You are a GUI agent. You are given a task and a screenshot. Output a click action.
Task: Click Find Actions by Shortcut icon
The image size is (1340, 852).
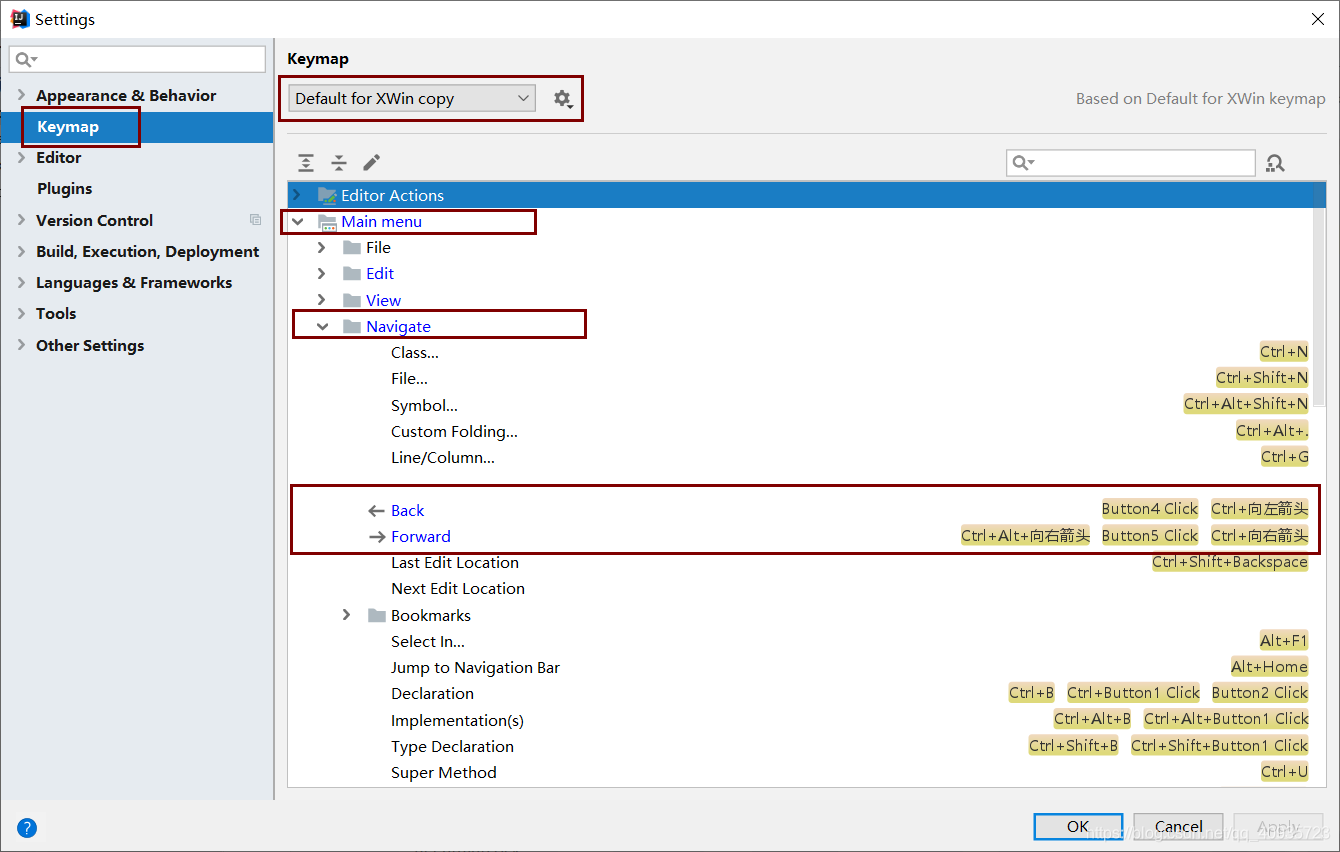(1275, 163)
